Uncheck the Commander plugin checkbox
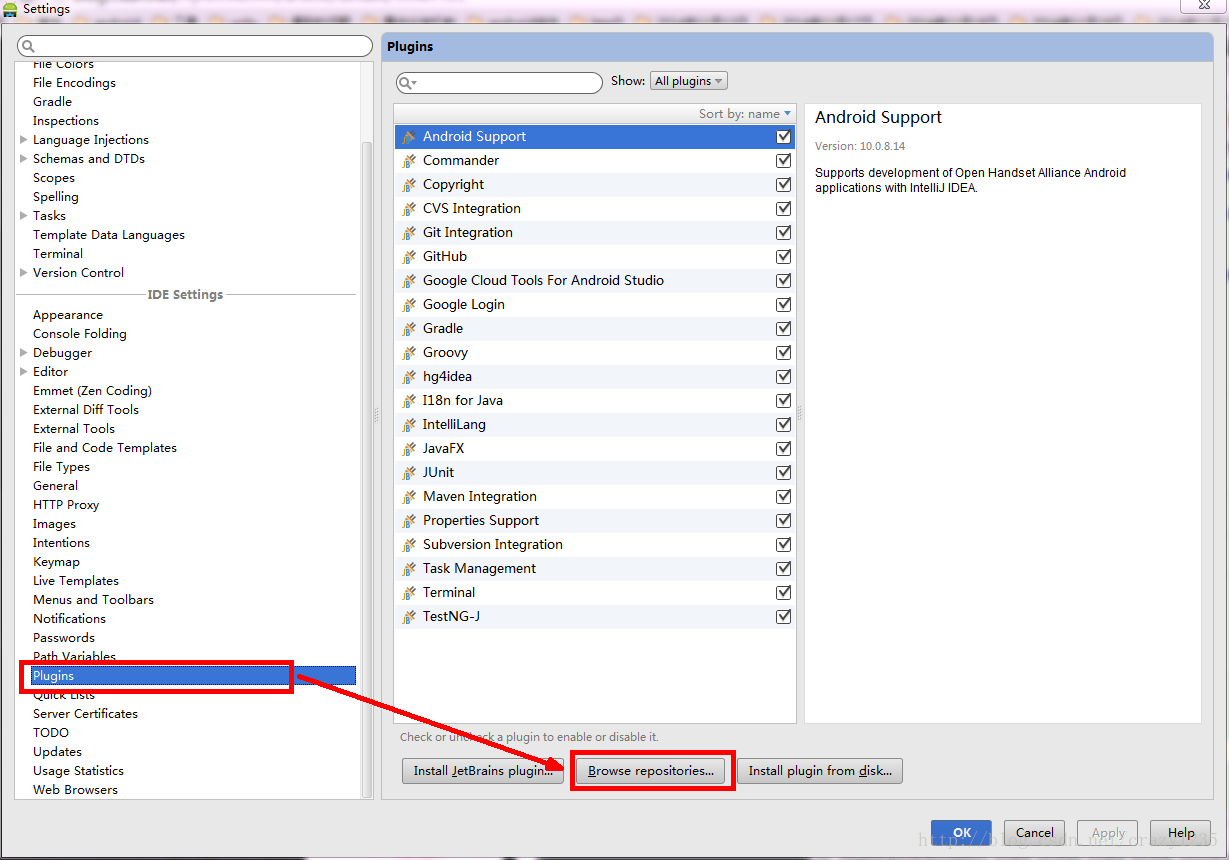 pyautogui.click(x=783, y=161)
